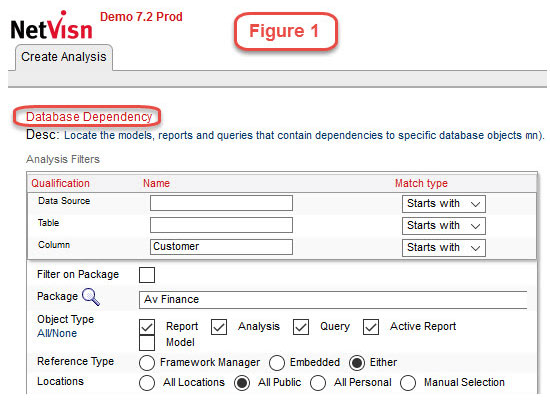Check the Model object type checkbox

click(x=147, y=343)
